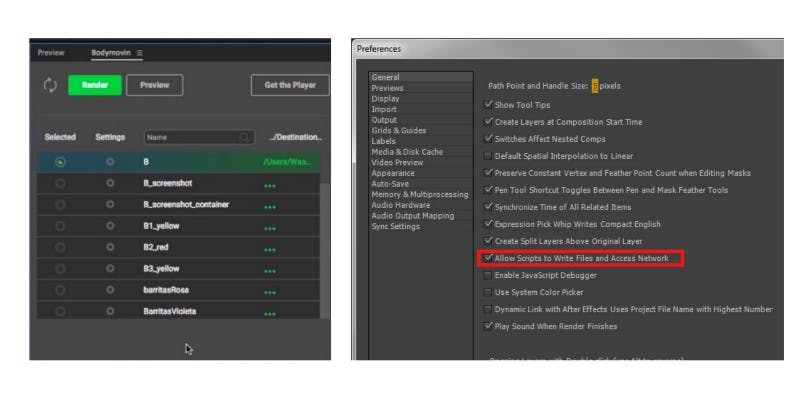Click the Preview button beside Render

pos(155,85)
